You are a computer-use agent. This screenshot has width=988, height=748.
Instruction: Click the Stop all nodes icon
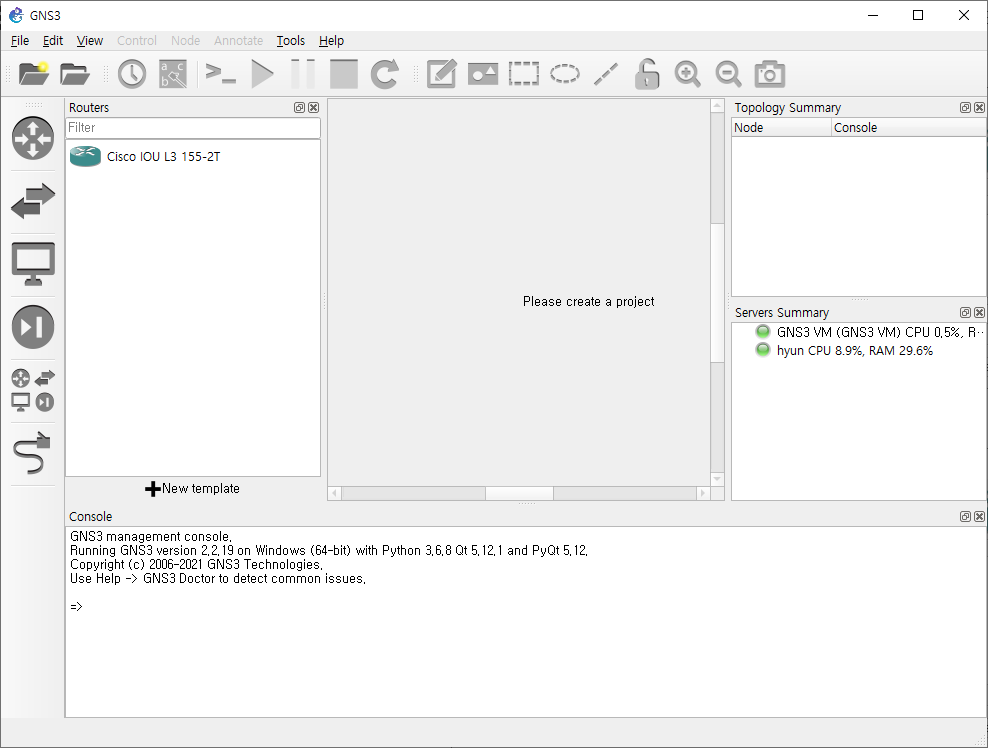[x=343, y=74]
